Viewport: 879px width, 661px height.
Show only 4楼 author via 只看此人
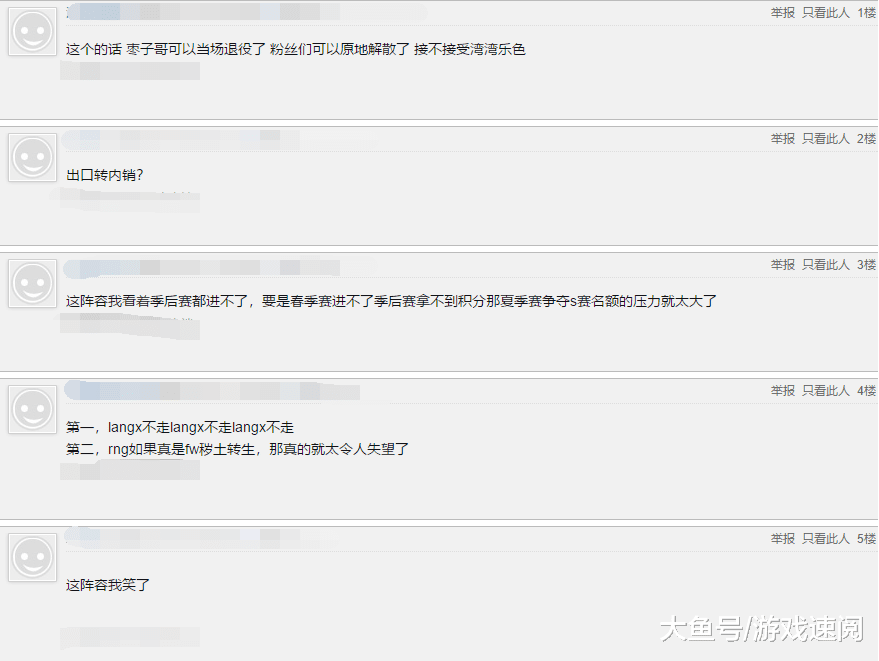[826, 391]
